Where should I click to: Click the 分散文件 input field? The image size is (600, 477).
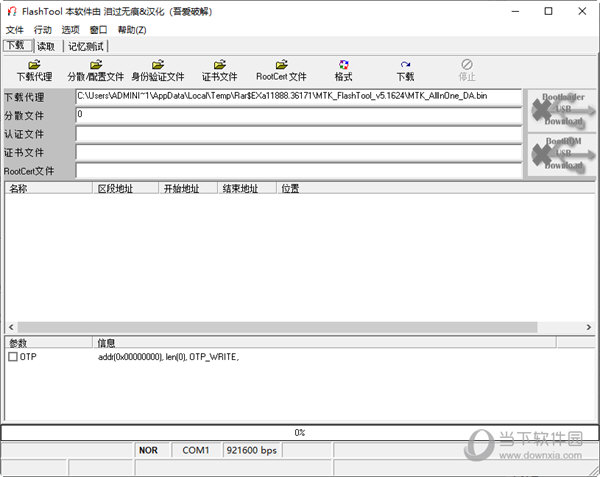coord(299,115)
